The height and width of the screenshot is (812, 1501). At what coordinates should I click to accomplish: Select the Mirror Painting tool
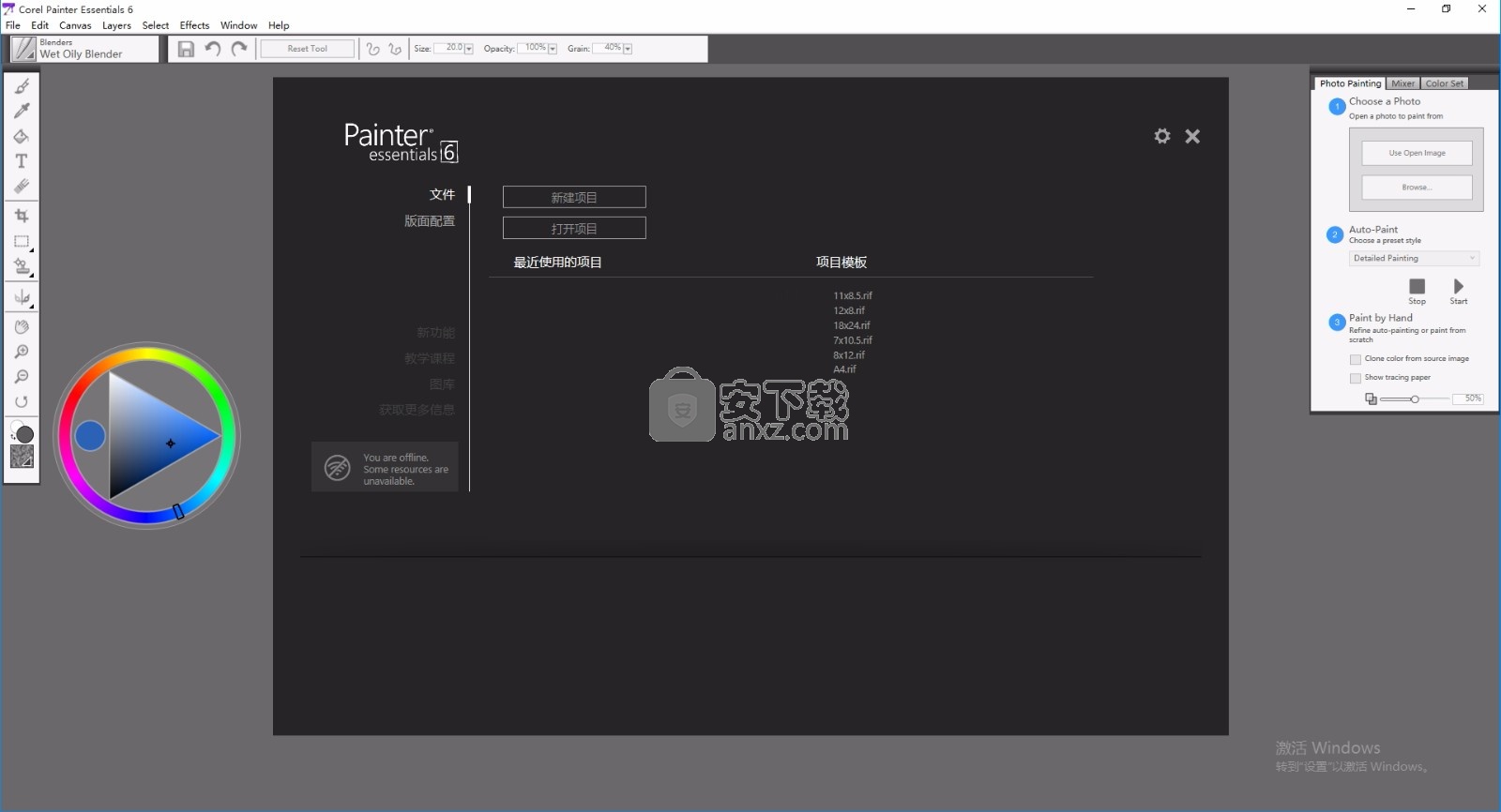coord(22,297)
